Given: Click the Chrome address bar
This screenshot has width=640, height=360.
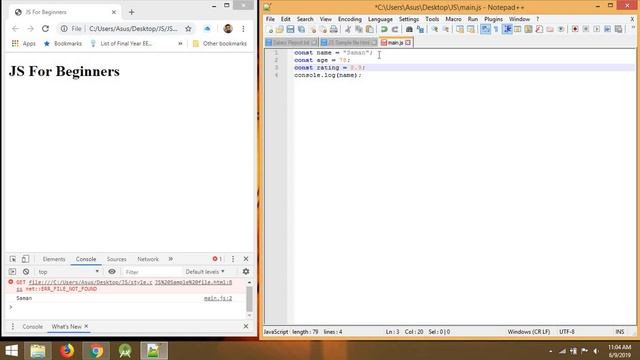Looking at the screenshot, I should pos(127,29).
